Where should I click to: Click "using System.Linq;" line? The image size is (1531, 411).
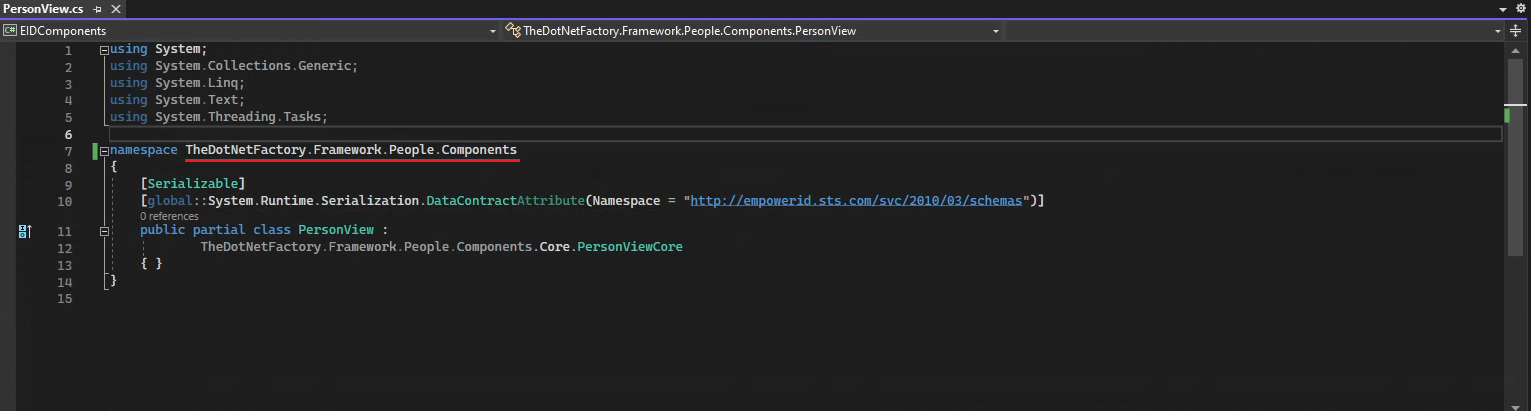[x=177, y=83]
